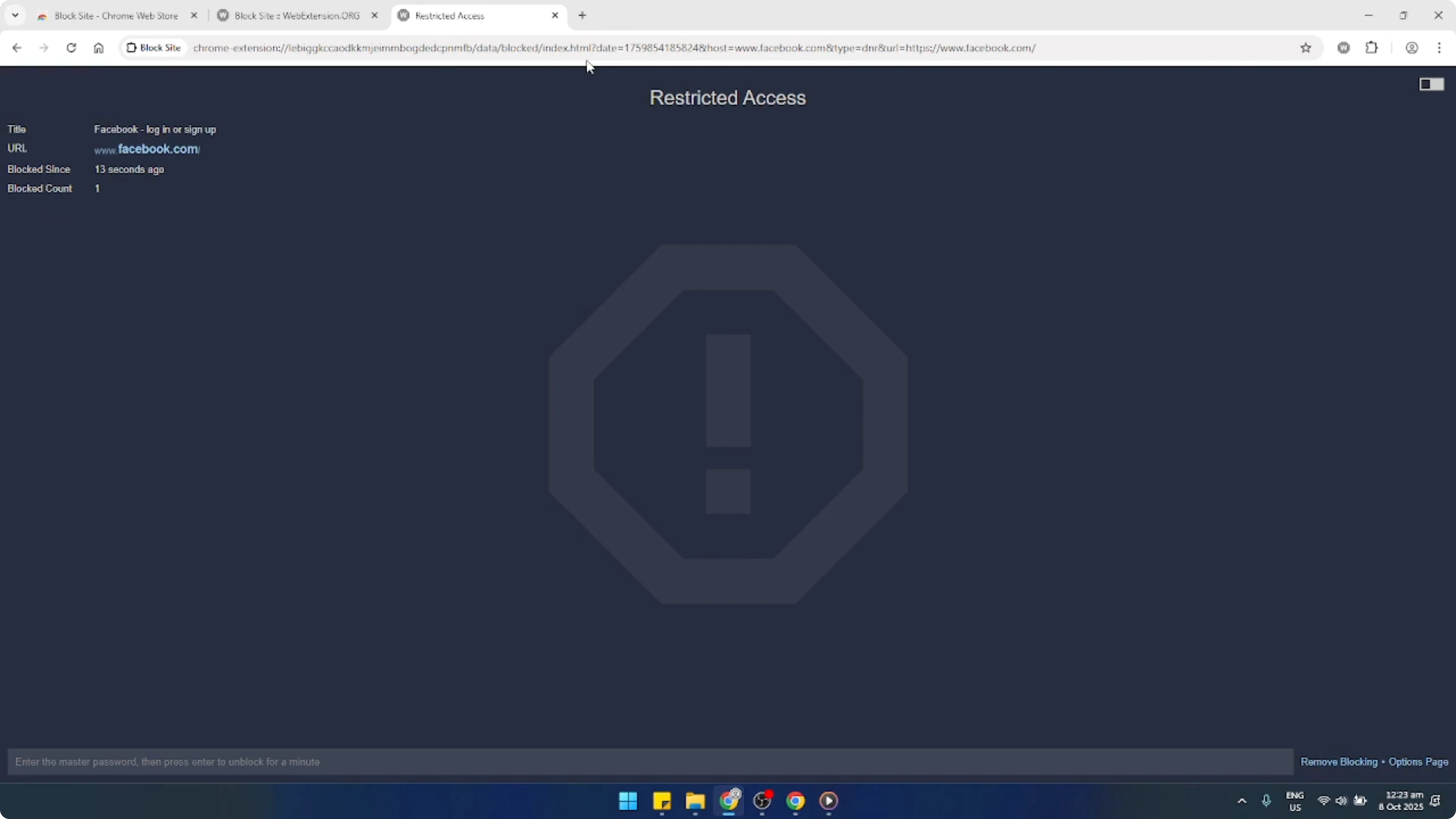Open the ENG US language switcher
Image resolution: width=1456 pixels, height=819 pixels.
click(x=1295, y=801)
